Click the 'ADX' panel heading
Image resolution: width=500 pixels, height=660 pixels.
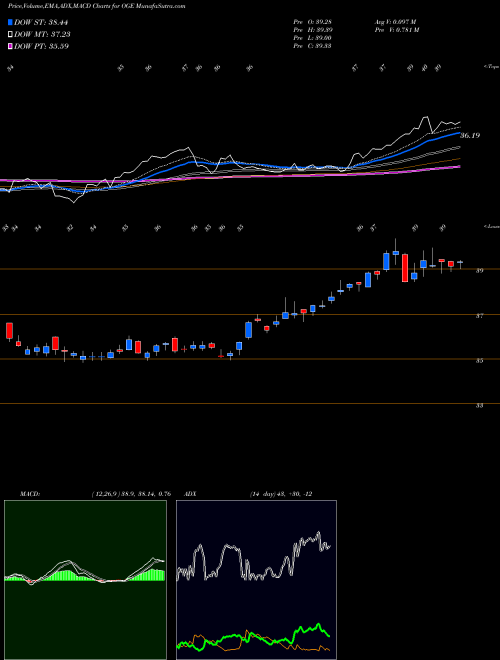[x=190, y=494]
